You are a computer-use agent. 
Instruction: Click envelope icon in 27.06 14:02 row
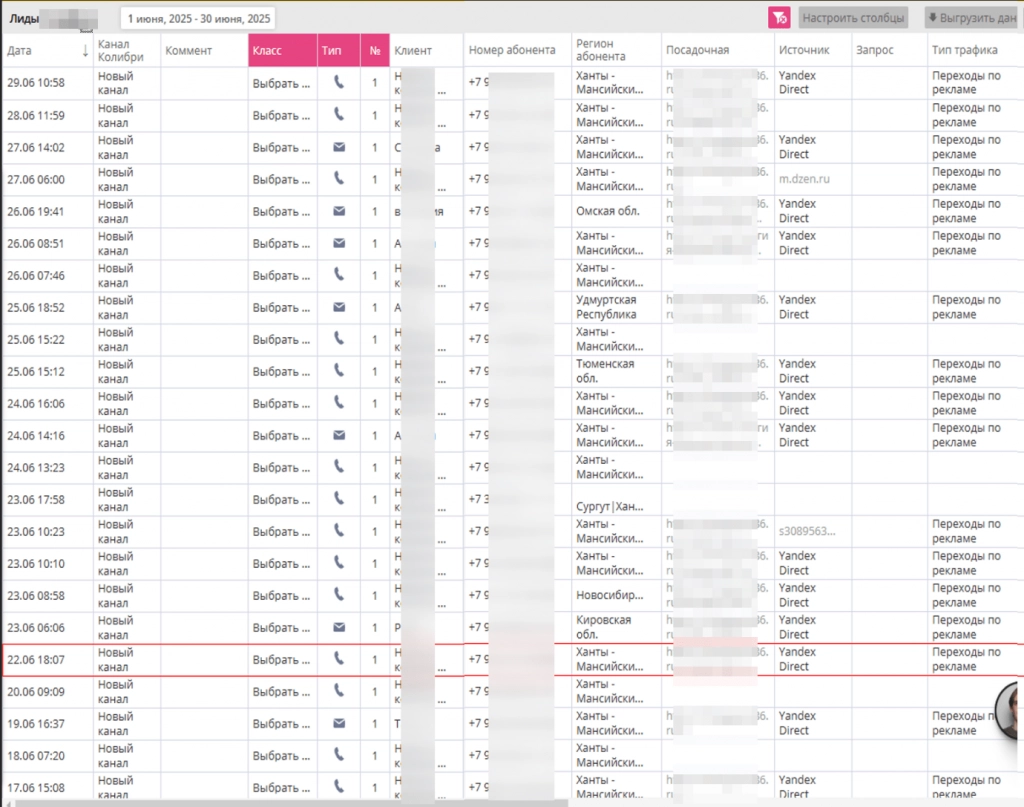(x=339, y=147)
